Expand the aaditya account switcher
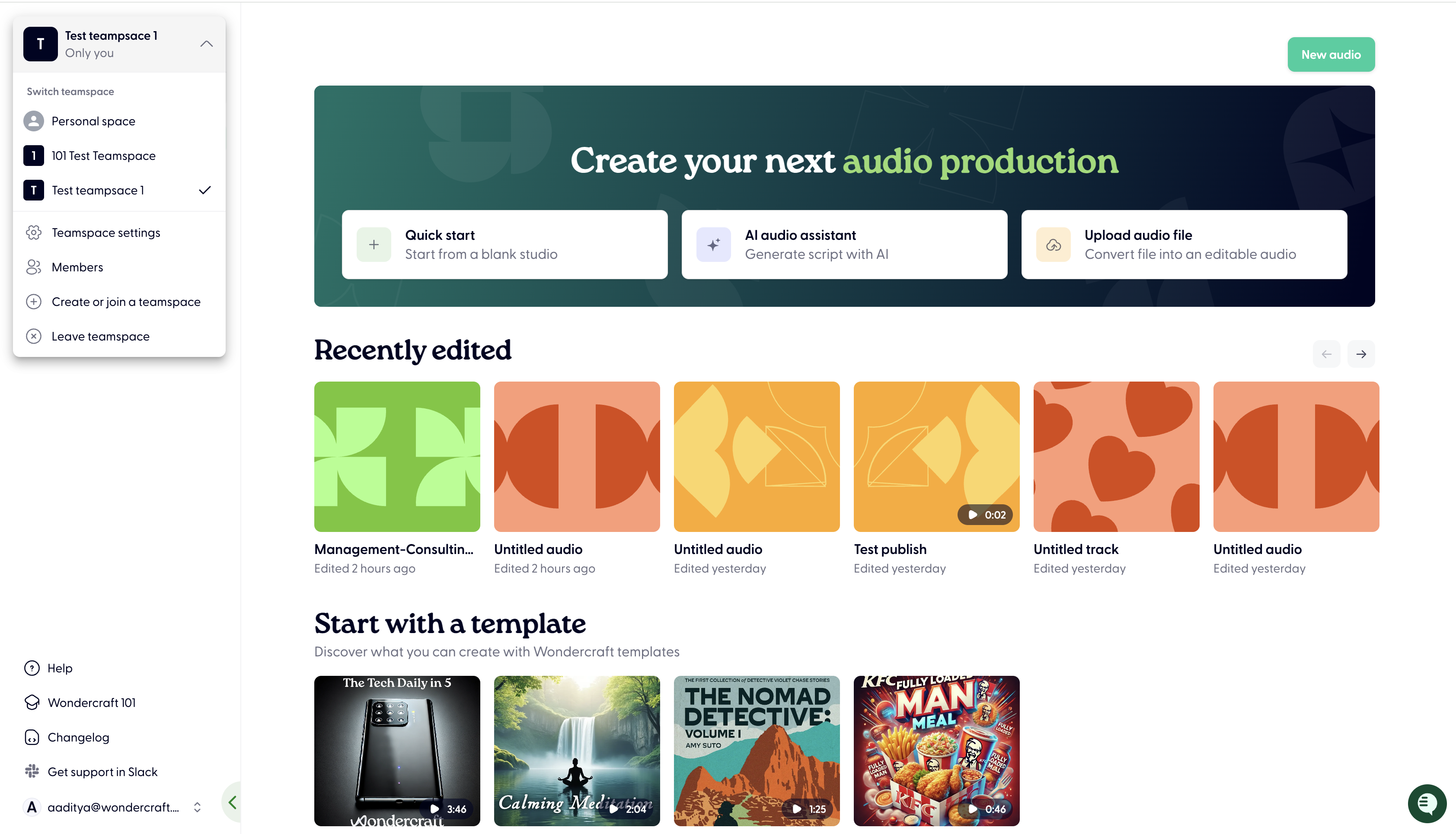The height and width of the screenshot is (834, 1456). [197, 807]
